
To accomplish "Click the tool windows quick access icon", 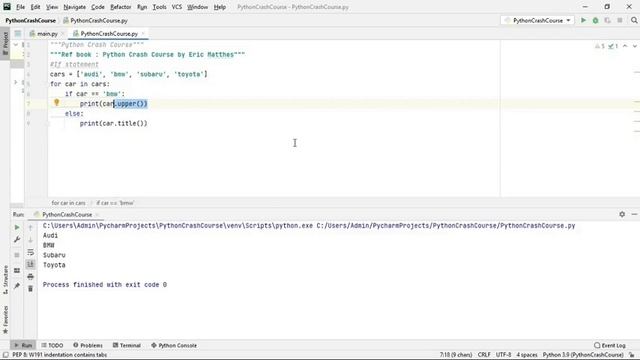I will (x=6, y=355).
